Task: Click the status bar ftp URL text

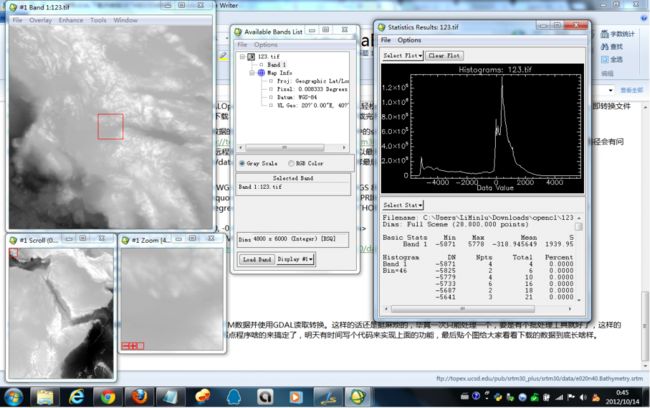Action: click(539, 379)
